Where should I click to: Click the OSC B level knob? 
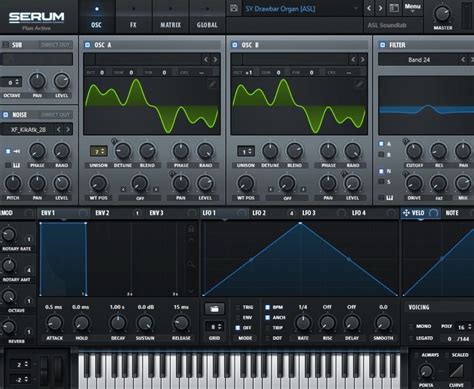point(352,184)
